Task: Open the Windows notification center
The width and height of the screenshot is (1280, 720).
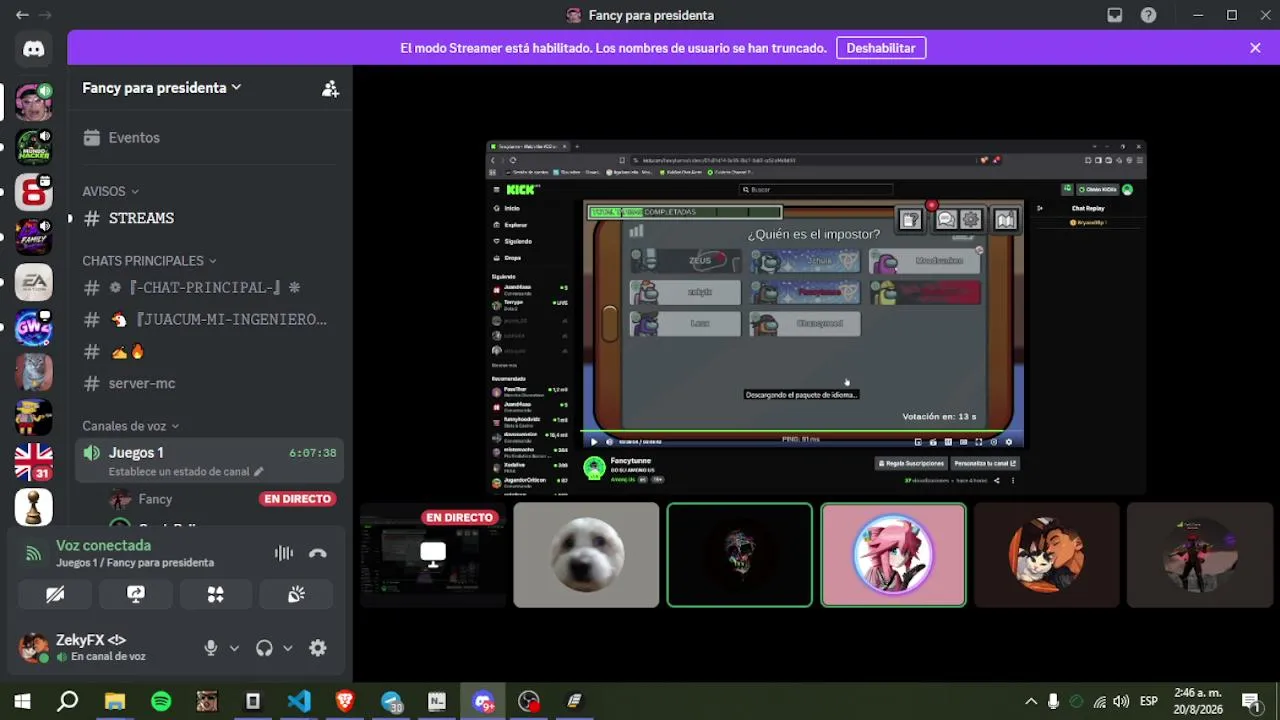Action: coord(1251,701)
